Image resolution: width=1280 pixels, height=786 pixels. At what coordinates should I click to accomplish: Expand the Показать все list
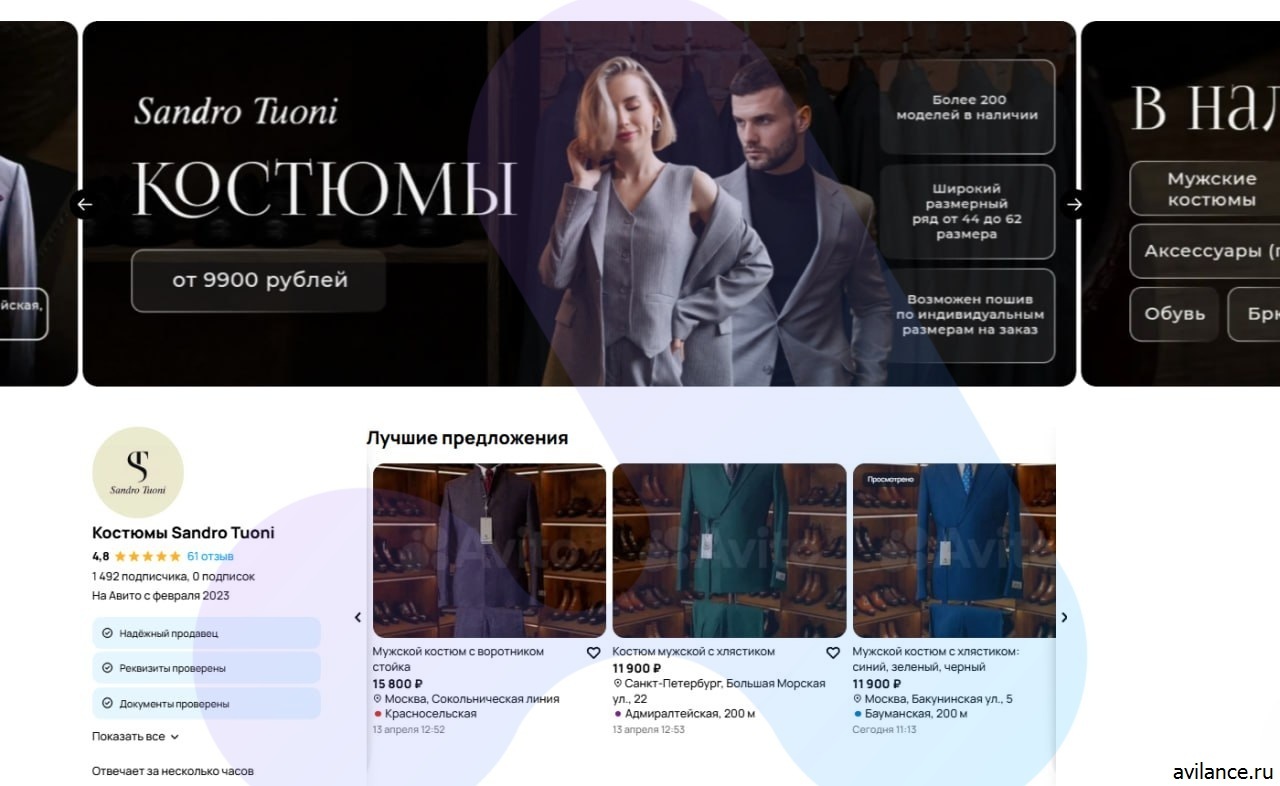pos(135,736)
